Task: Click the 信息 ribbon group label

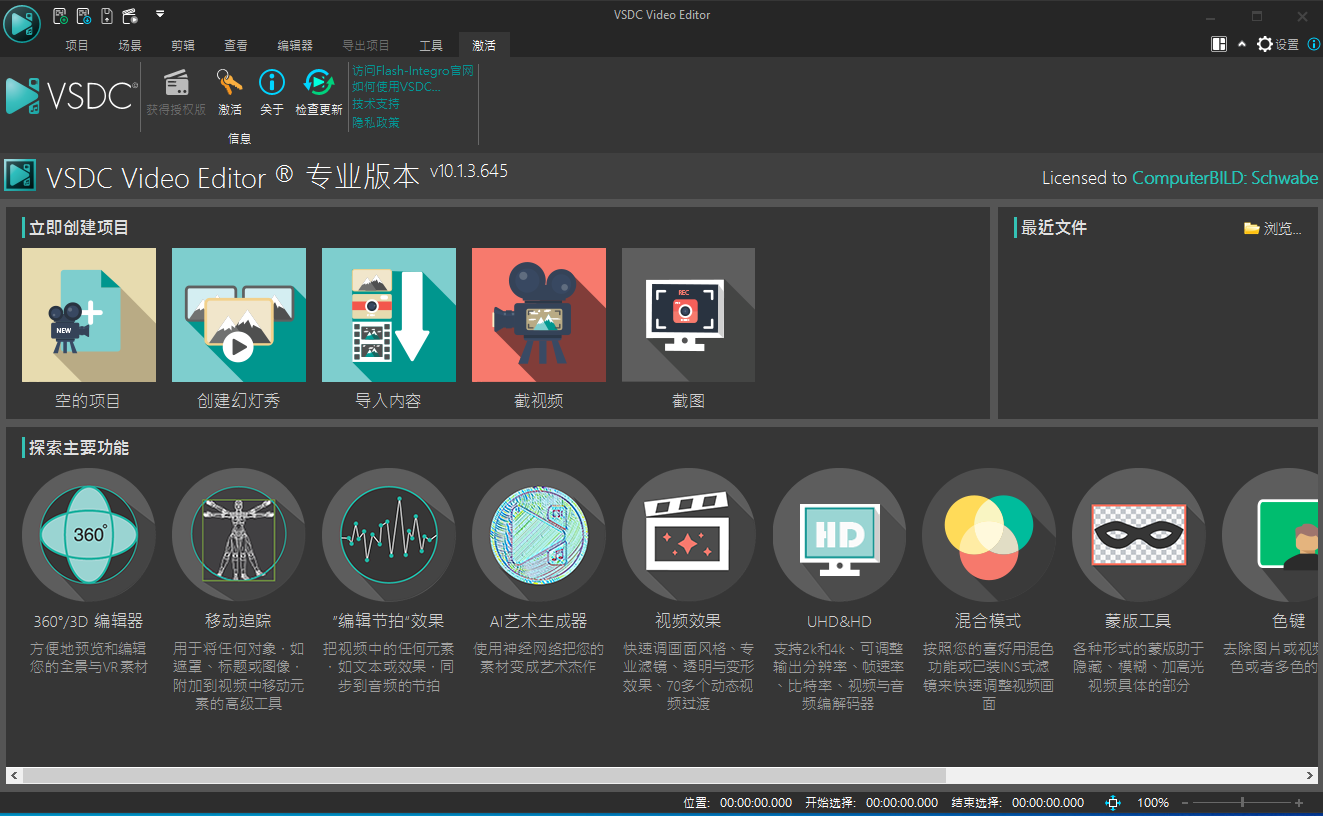Action: [x=240, y=138]
